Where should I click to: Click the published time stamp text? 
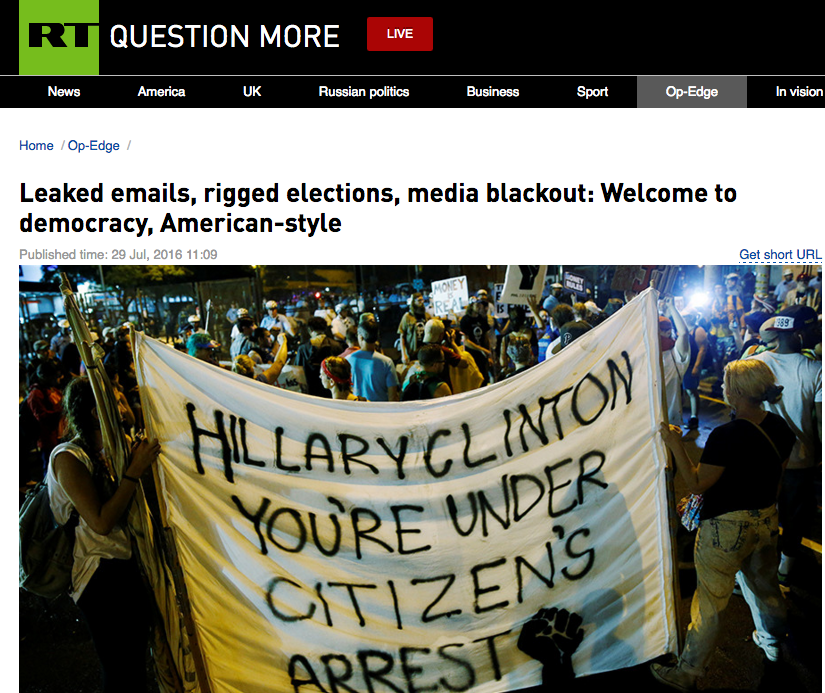tap(118, 255)
